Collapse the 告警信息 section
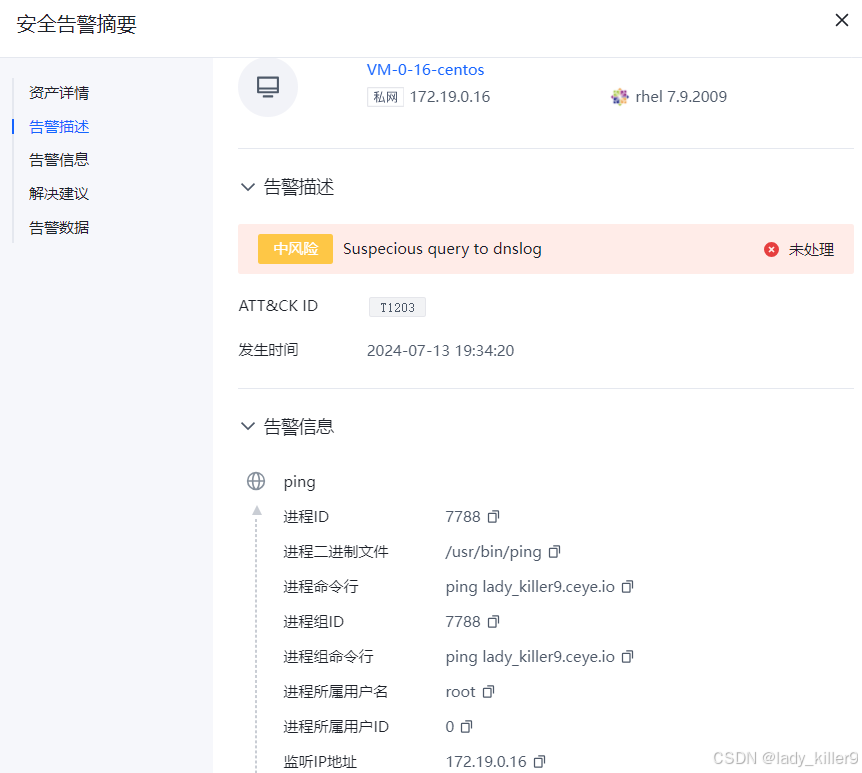 point(247,425)
